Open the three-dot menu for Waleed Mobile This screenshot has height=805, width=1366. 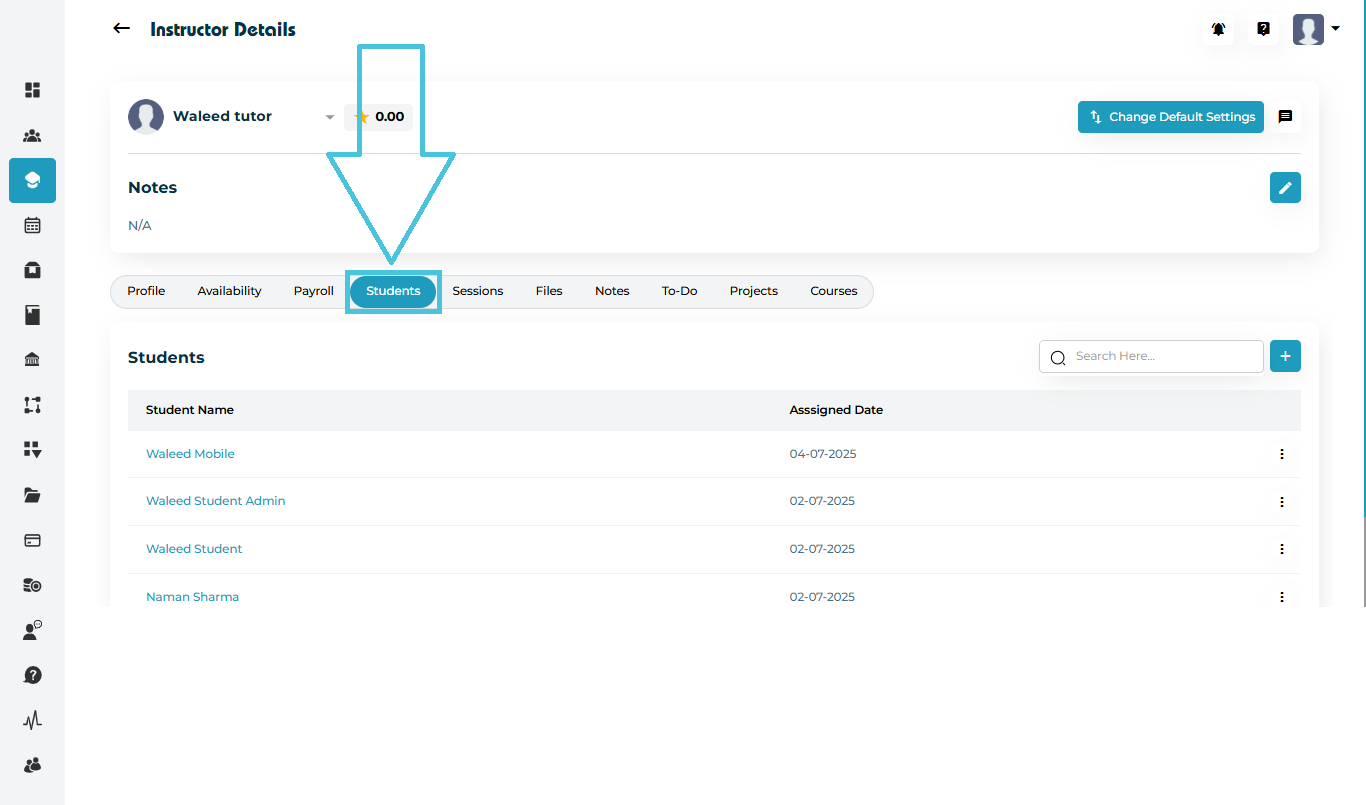point(1281,454)
